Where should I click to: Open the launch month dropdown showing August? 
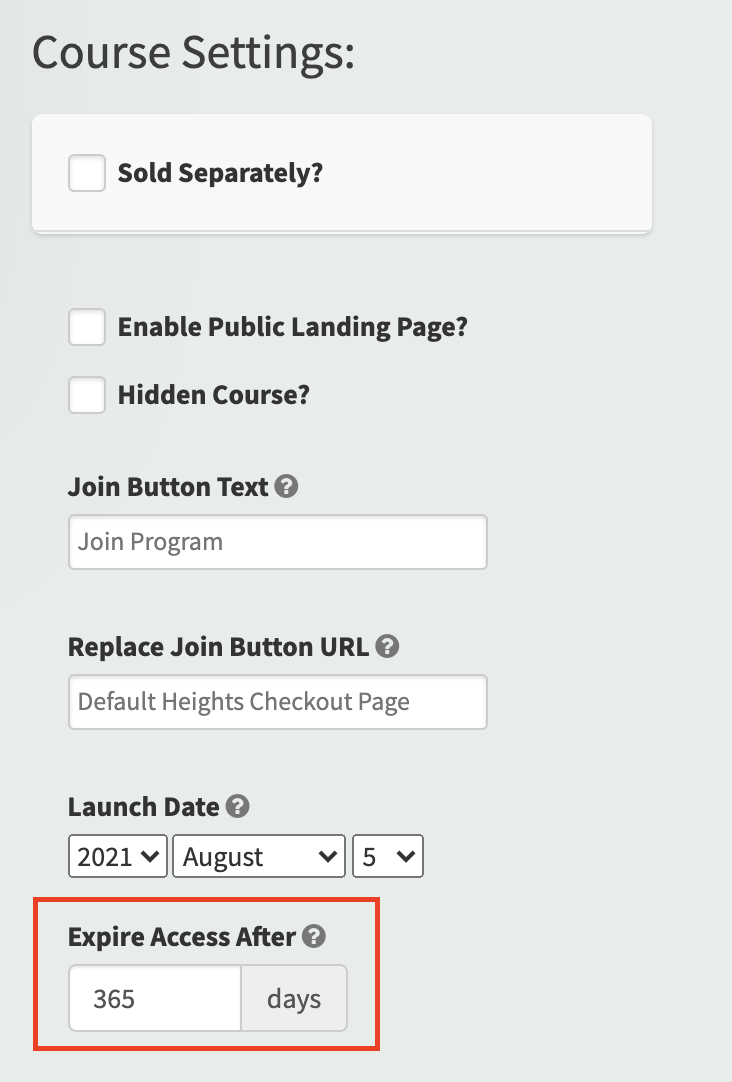coord(259,856)
